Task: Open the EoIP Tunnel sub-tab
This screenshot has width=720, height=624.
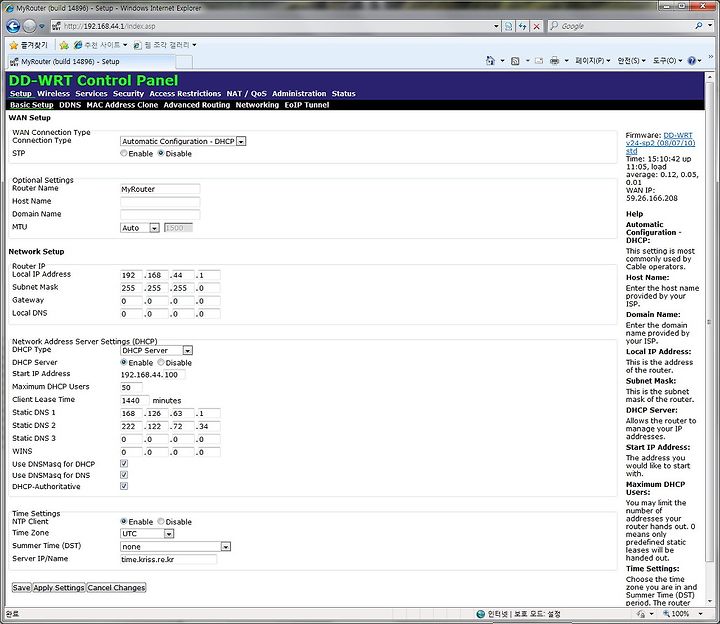Action: tap(307, 105)
